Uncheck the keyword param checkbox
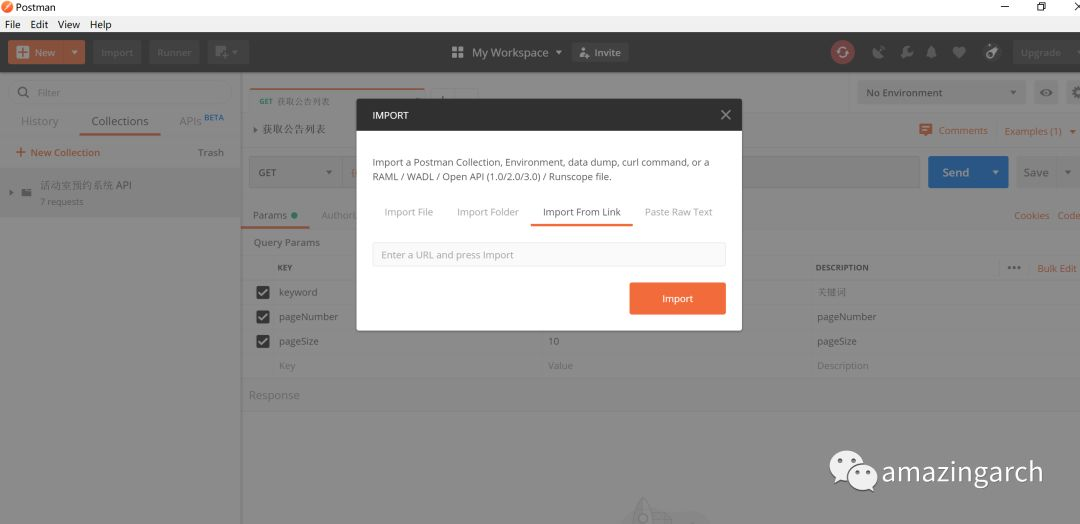The height and width of the screenshot is (524, 1080). [262, 292]
